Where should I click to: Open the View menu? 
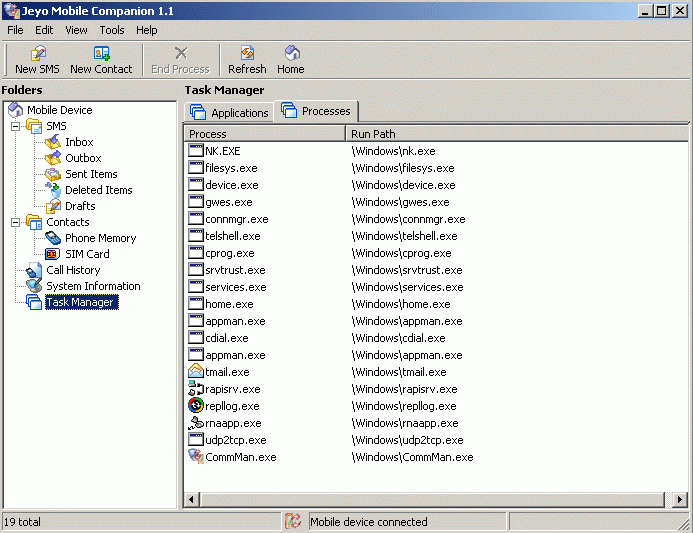(76, 30)
